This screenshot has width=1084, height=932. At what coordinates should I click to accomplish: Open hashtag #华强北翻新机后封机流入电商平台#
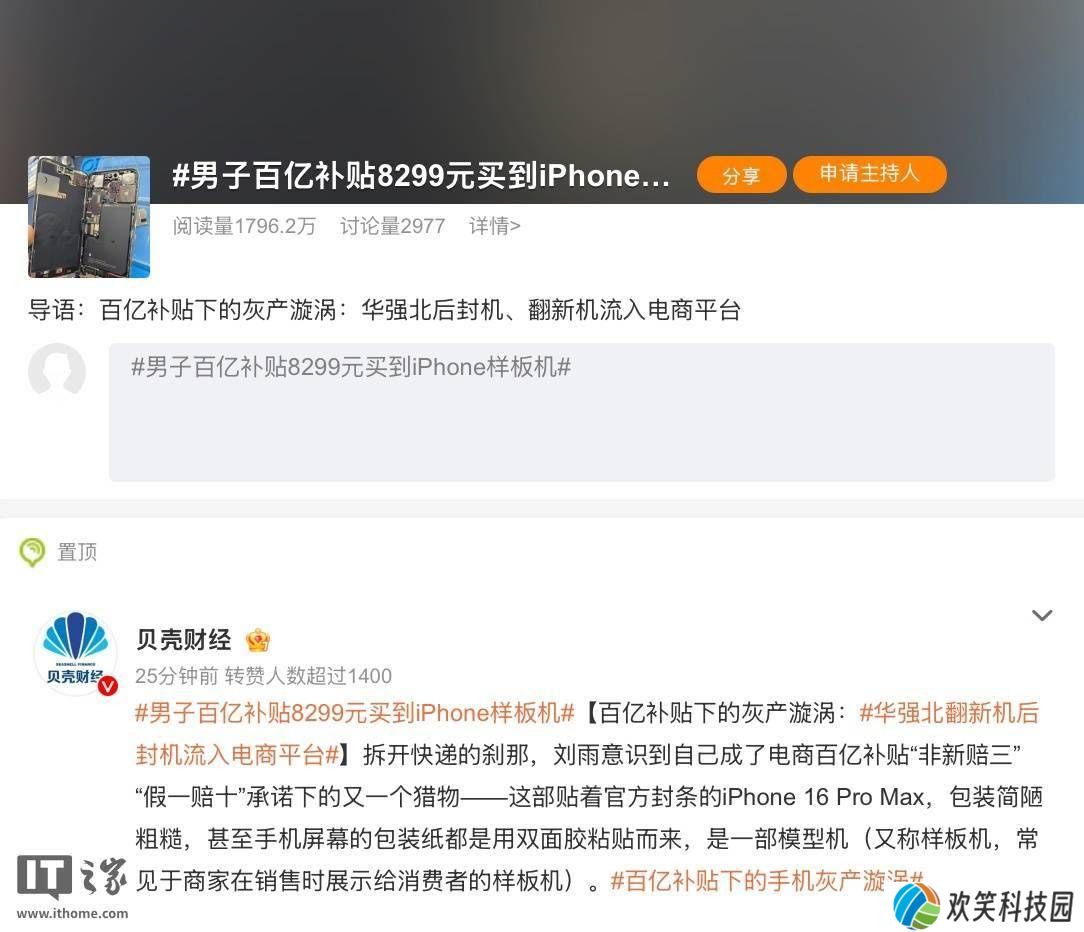click(587, 734)
